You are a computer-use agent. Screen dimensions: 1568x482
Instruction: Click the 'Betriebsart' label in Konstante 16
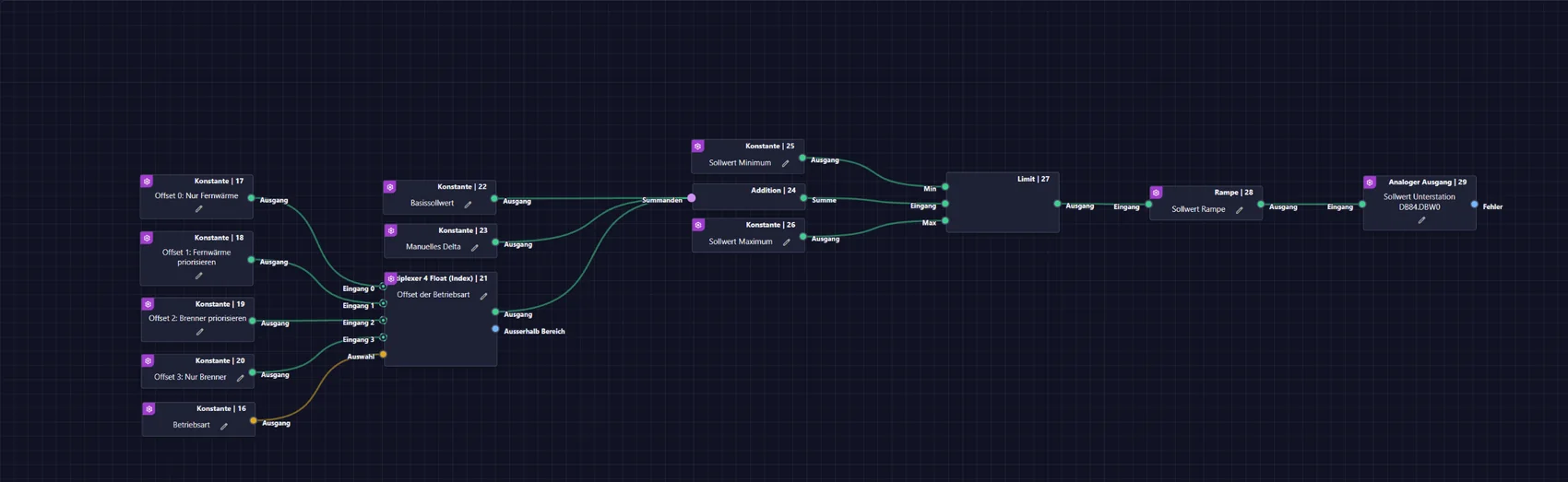tap(191, 426)
